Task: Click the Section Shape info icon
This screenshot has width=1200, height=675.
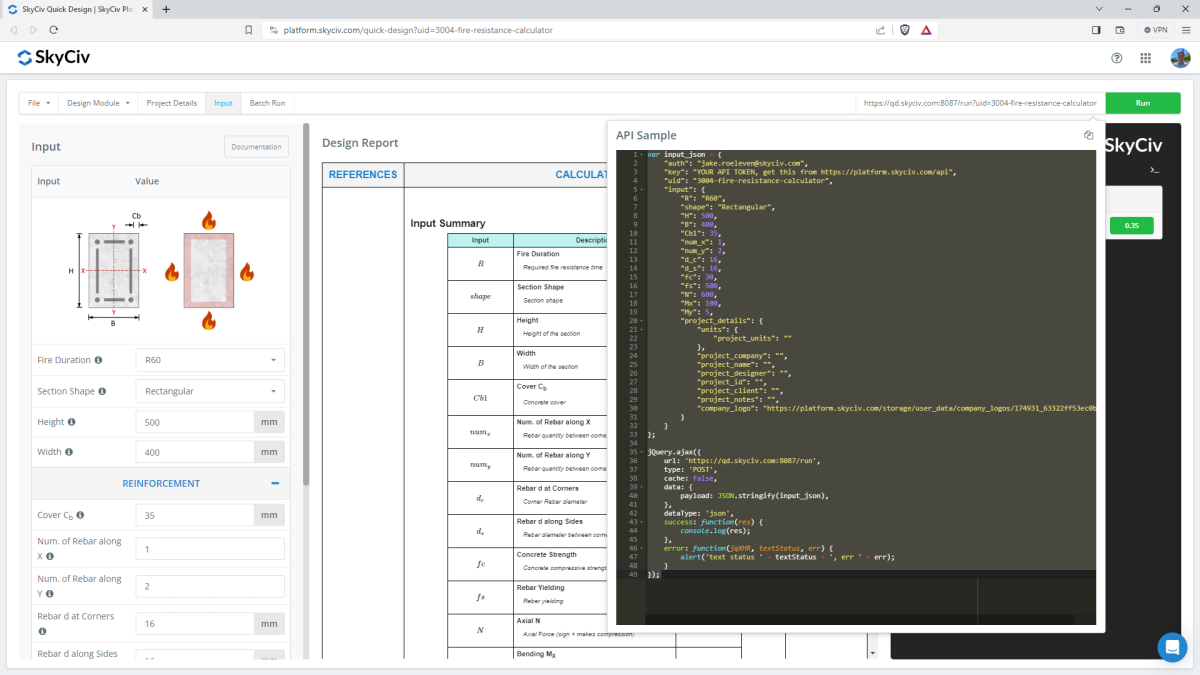Action: 103,392
